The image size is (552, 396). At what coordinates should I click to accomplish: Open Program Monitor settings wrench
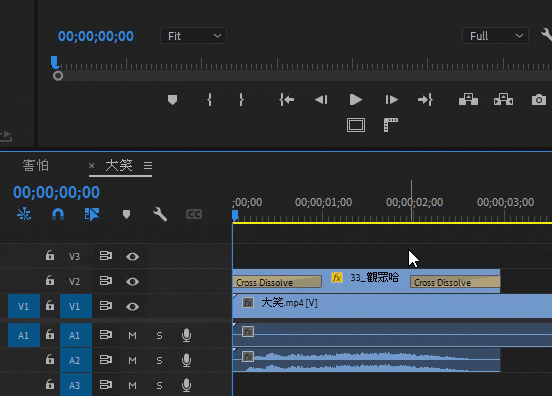(547, 35)
